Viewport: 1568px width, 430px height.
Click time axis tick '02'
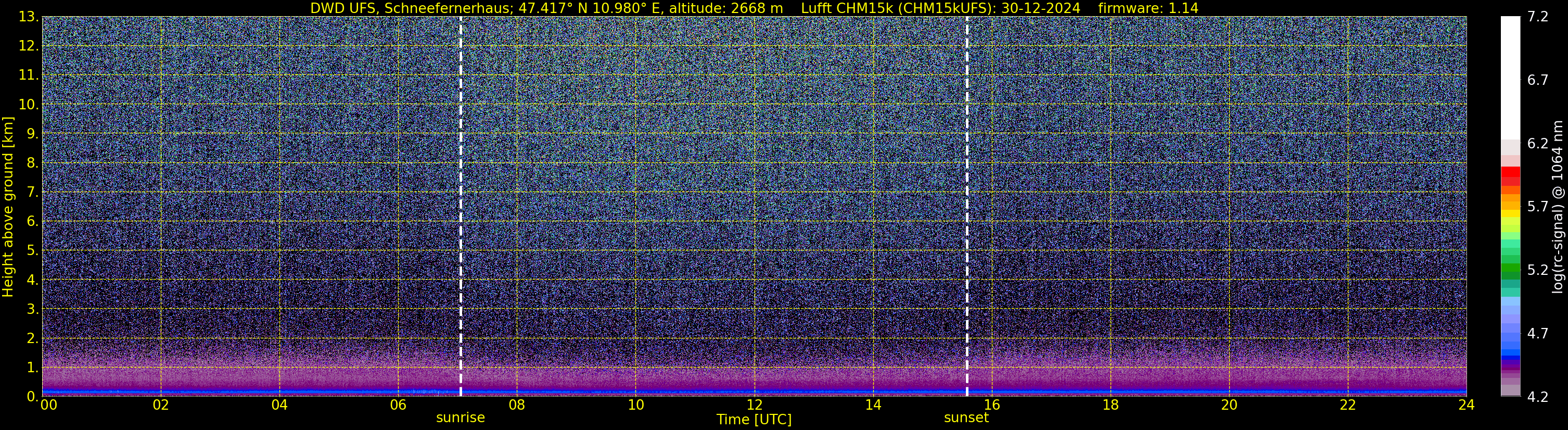161,405
